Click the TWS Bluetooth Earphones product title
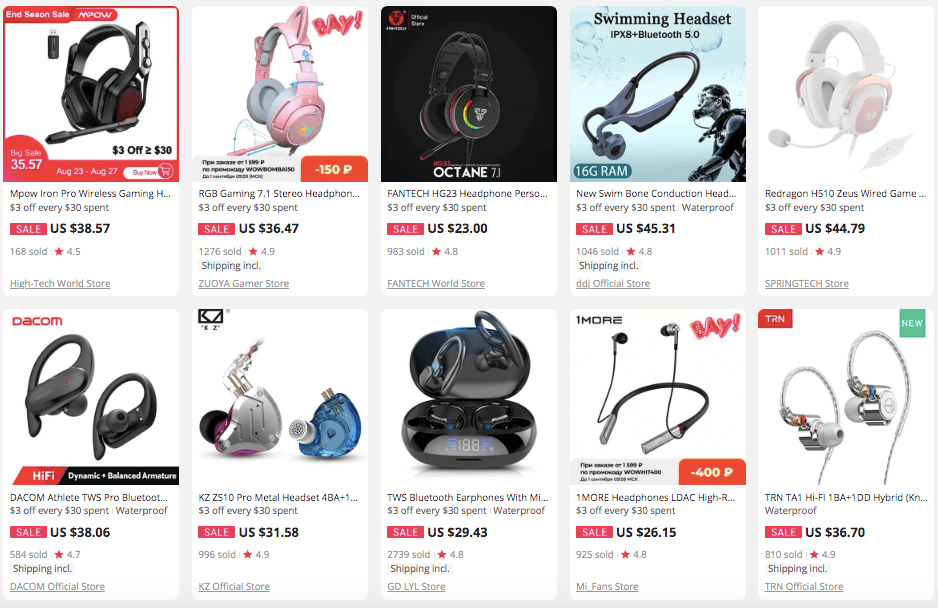This screenshot has height=608, width=938. pos(467,497)
